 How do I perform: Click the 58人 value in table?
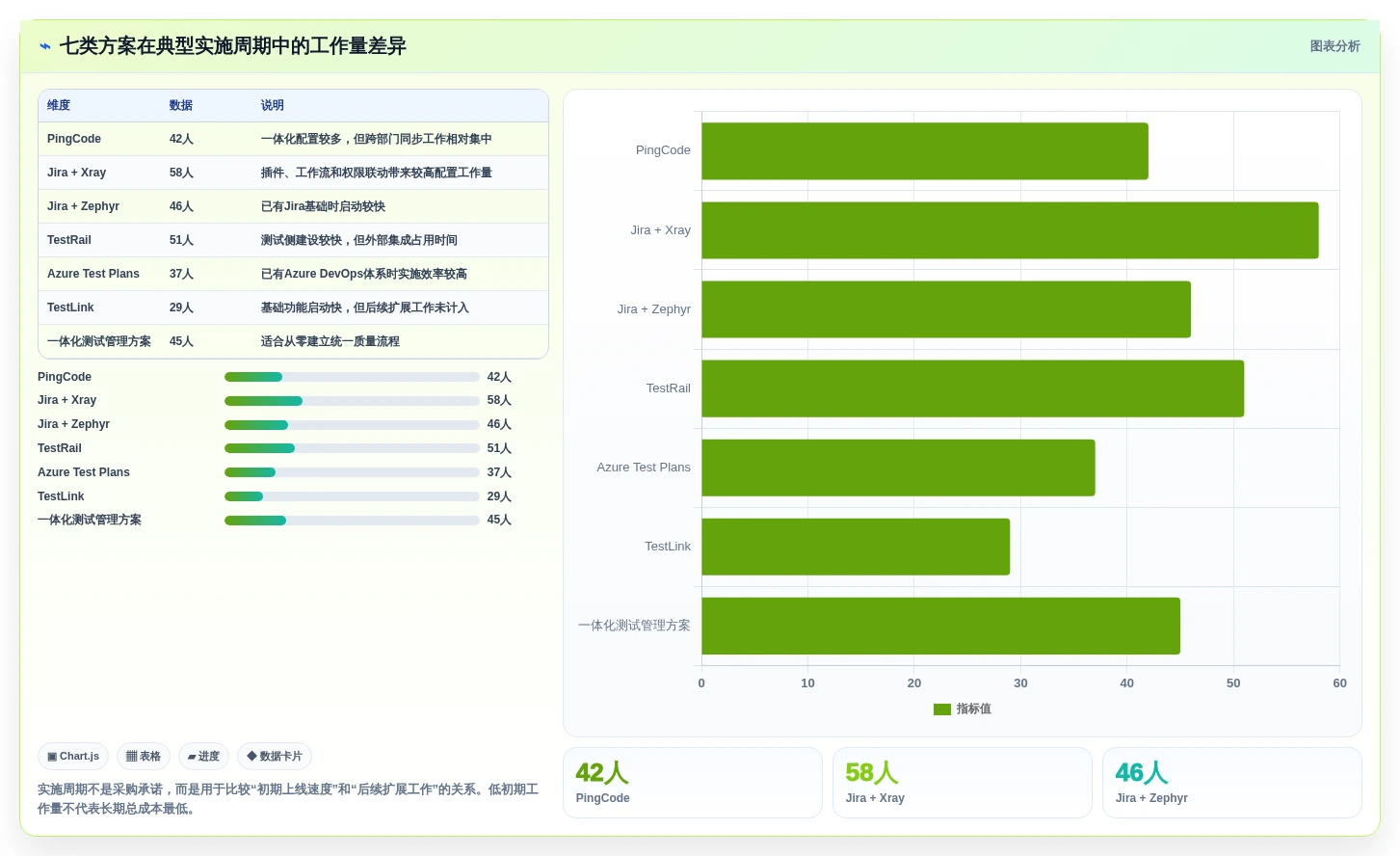click(x=182, y=173)
